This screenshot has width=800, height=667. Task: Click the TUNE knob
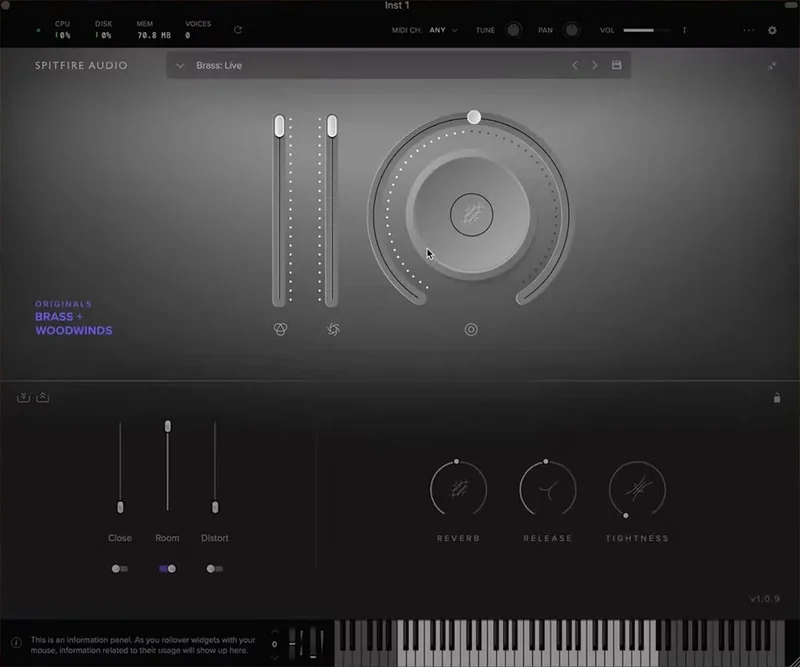tap(513, 30)
